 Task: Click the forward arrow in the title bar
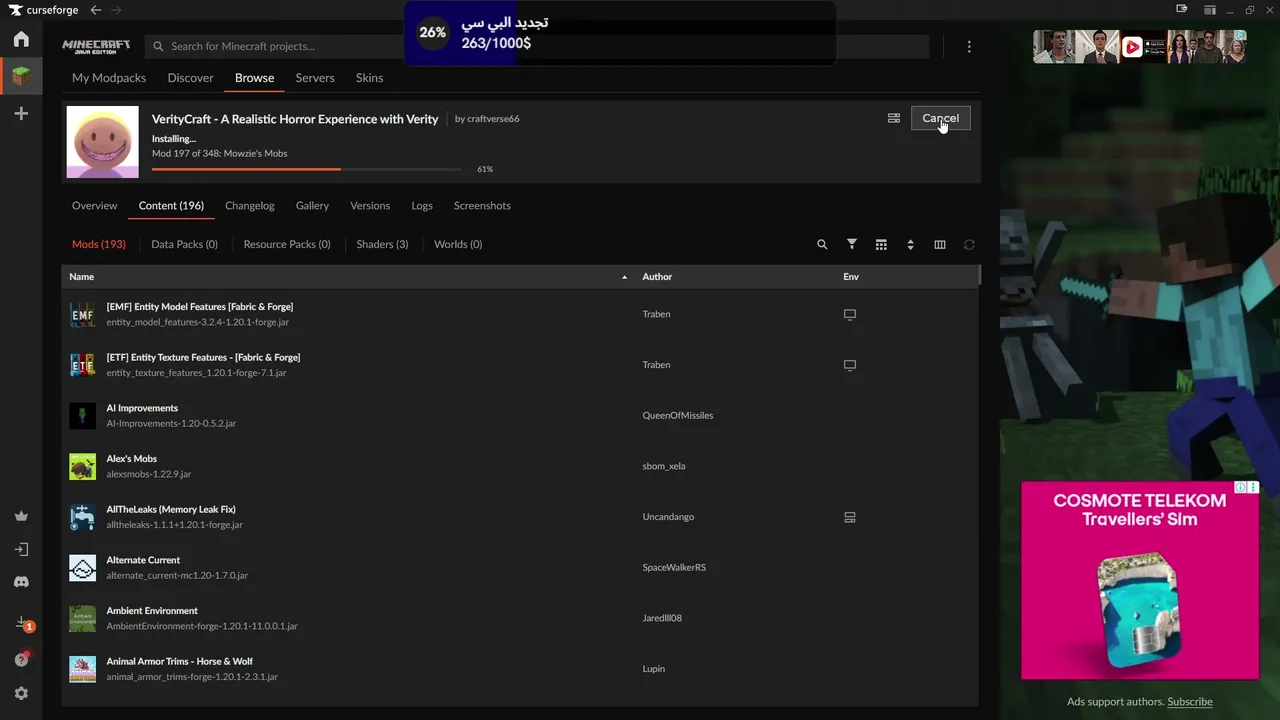pos(117,10)
